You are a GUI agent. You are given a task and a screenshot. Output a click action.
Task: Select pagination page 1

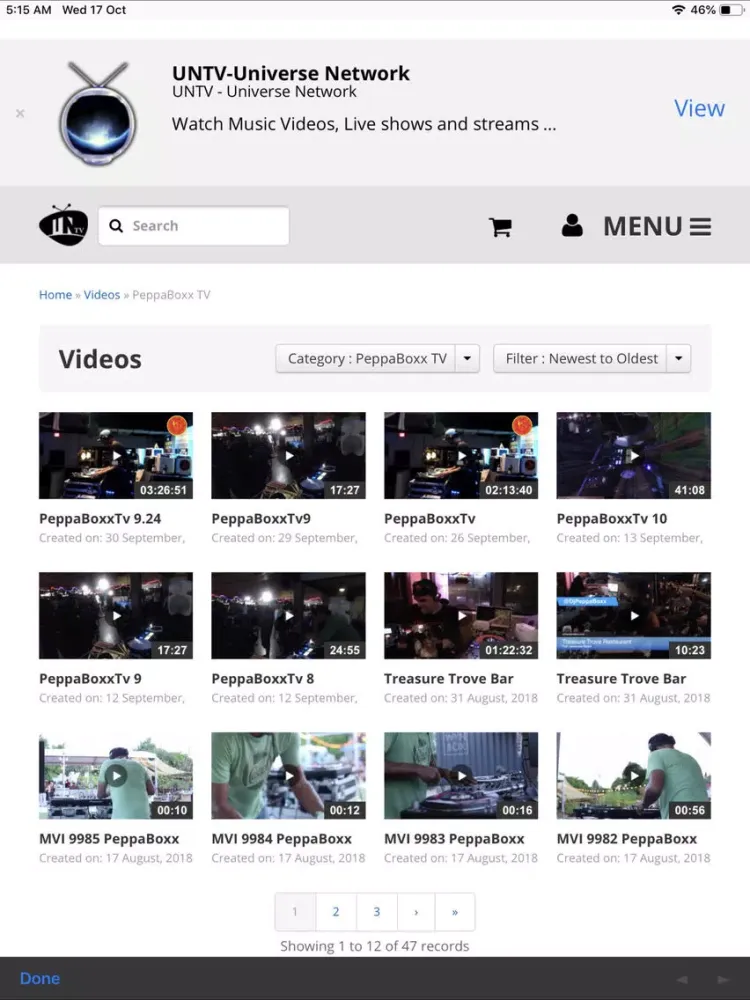(x=295, y=912)
